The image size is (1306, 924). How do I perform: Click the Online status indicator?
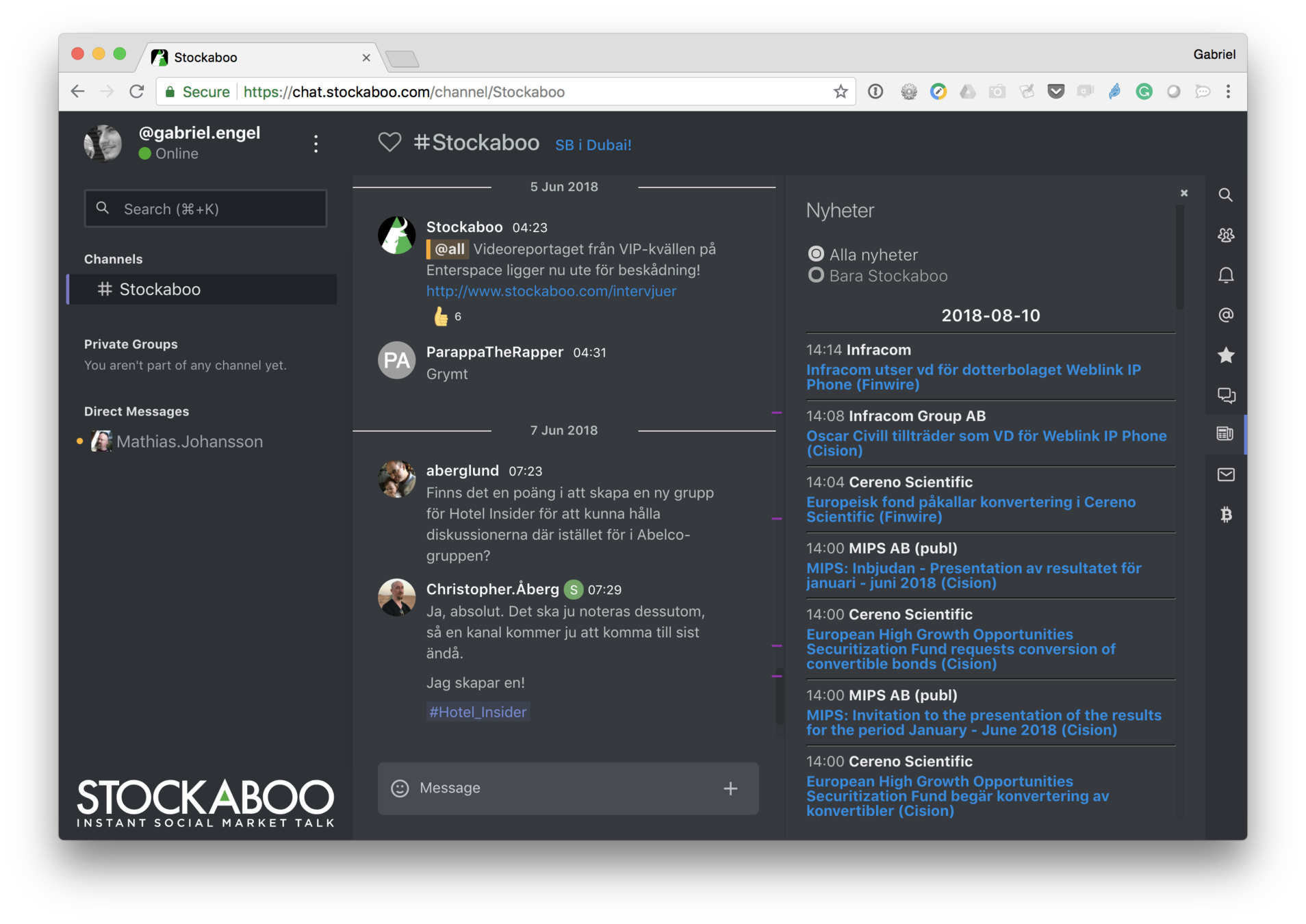click(168, 154)
